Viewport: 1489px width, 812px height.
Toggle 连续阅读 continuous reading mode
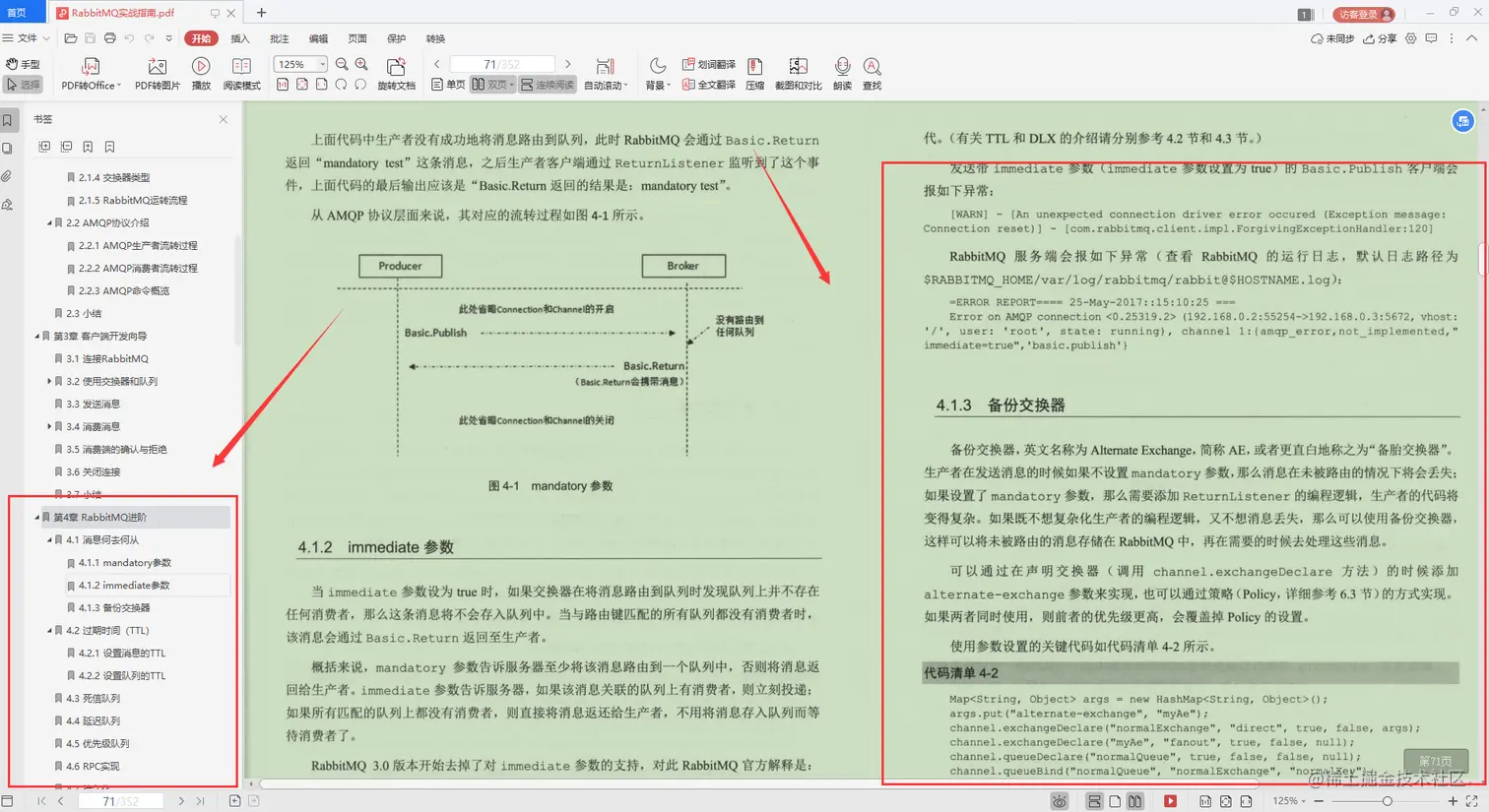coord(547,83)
